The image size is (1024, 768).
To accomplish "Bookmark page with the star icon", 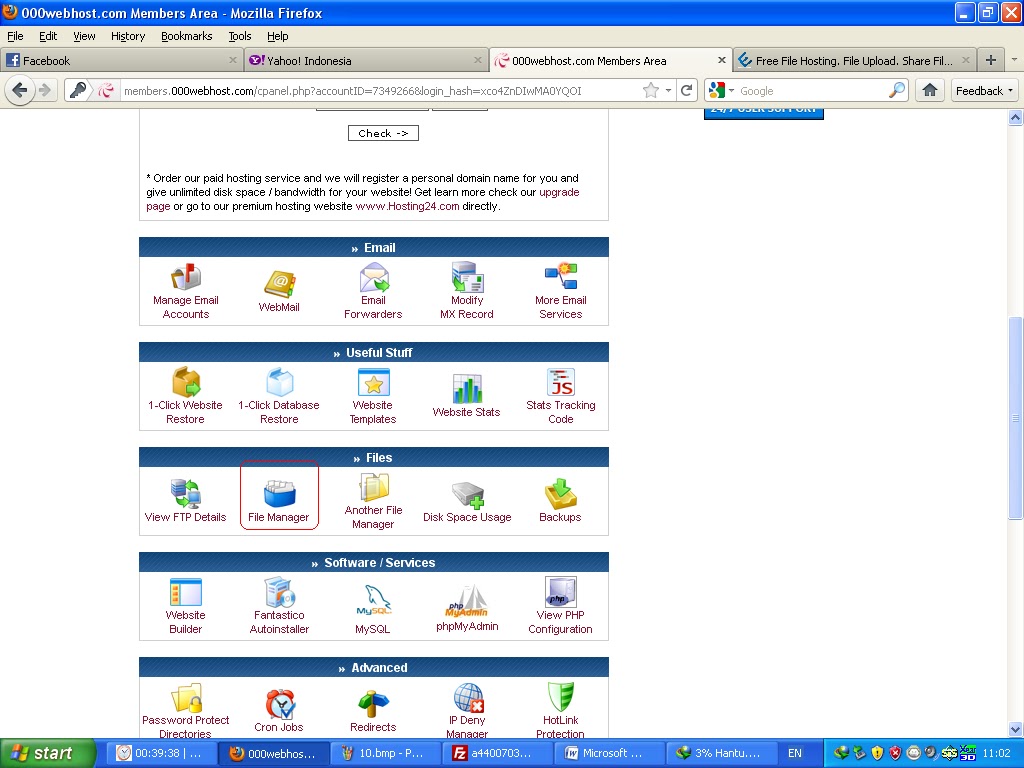I will tap(650, 91).
